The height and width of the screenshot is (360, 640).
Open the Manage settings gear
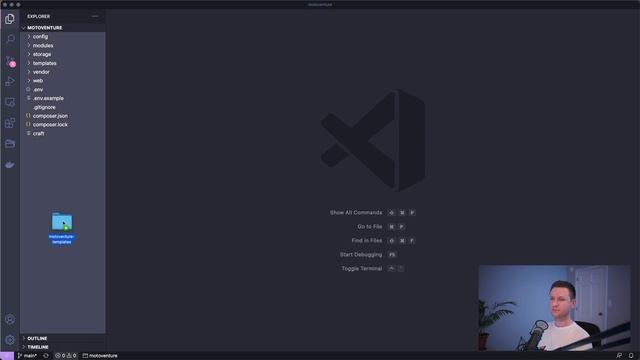(x=10, y=340)
